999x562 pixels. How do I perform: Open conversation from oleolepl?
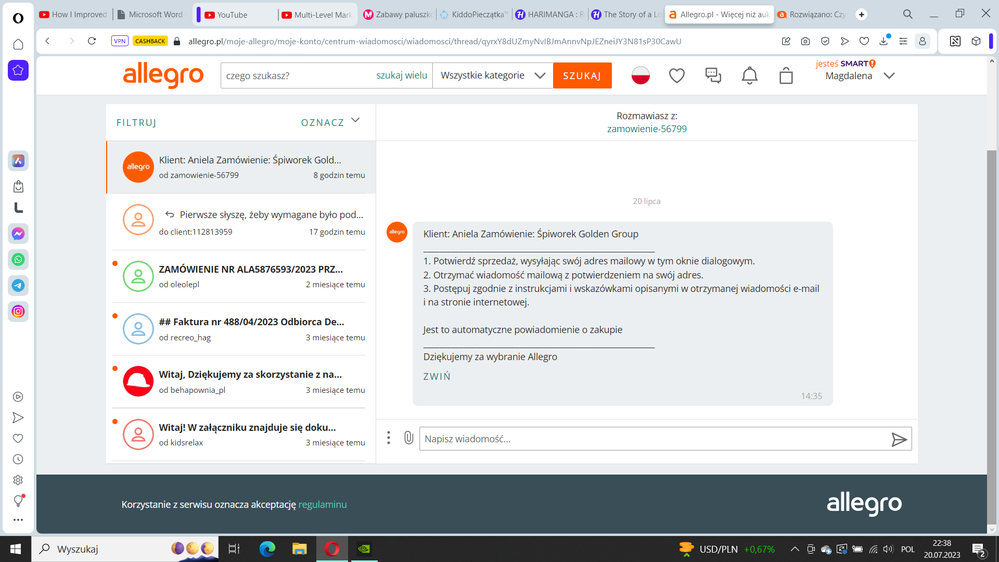(241, 277)
